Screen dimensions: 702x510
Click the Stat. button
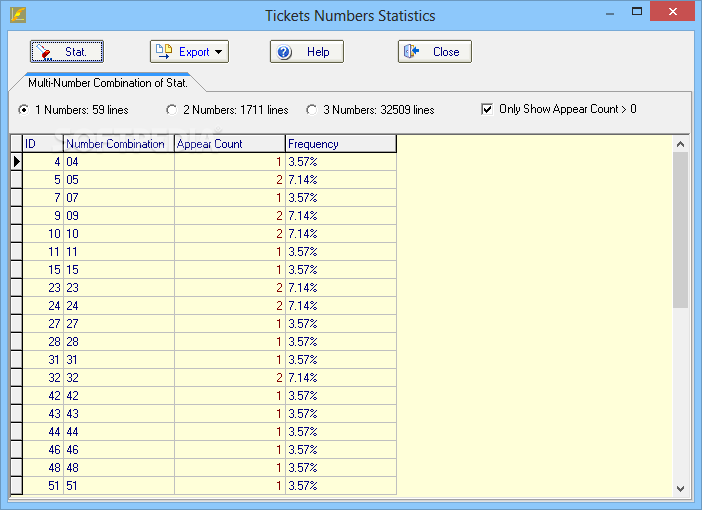coord(67,51)
